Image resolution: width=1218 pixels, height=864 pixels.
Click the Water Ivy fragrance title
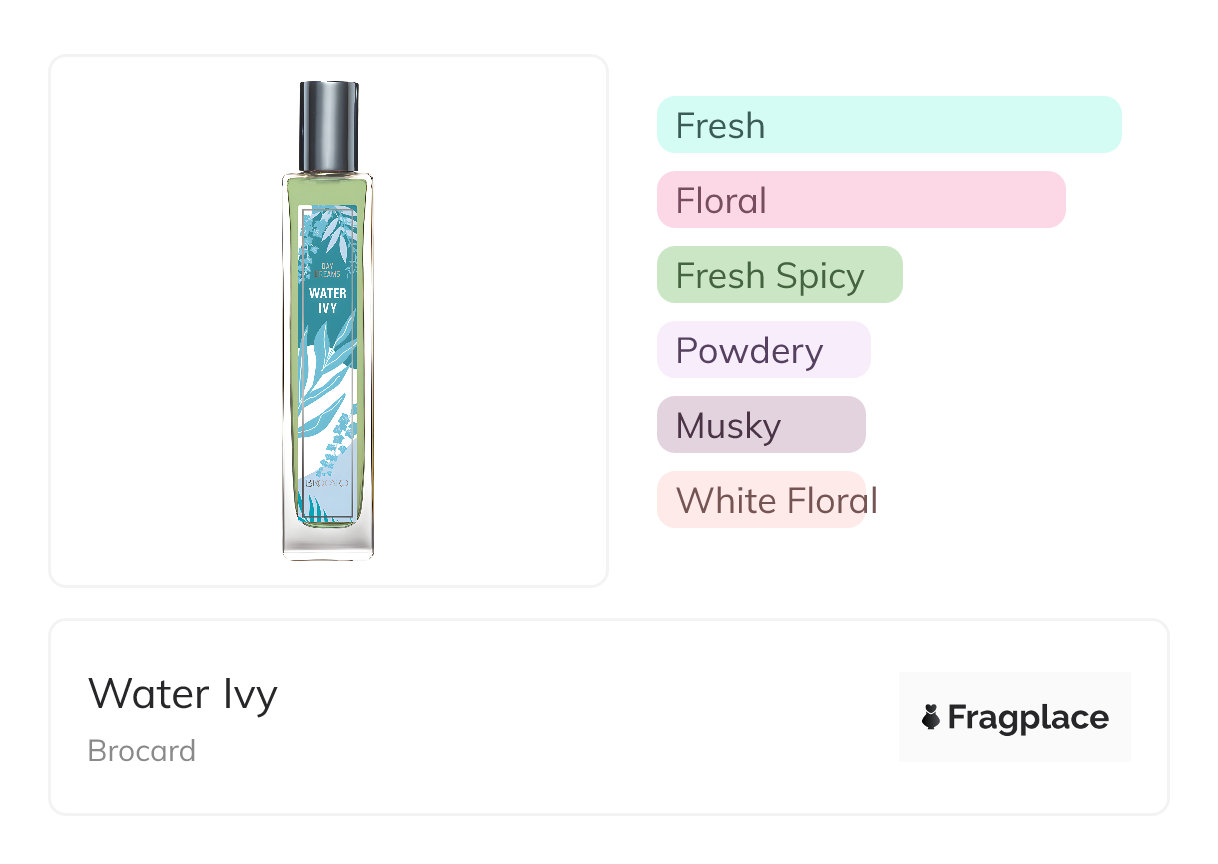(x=183, y=694)
